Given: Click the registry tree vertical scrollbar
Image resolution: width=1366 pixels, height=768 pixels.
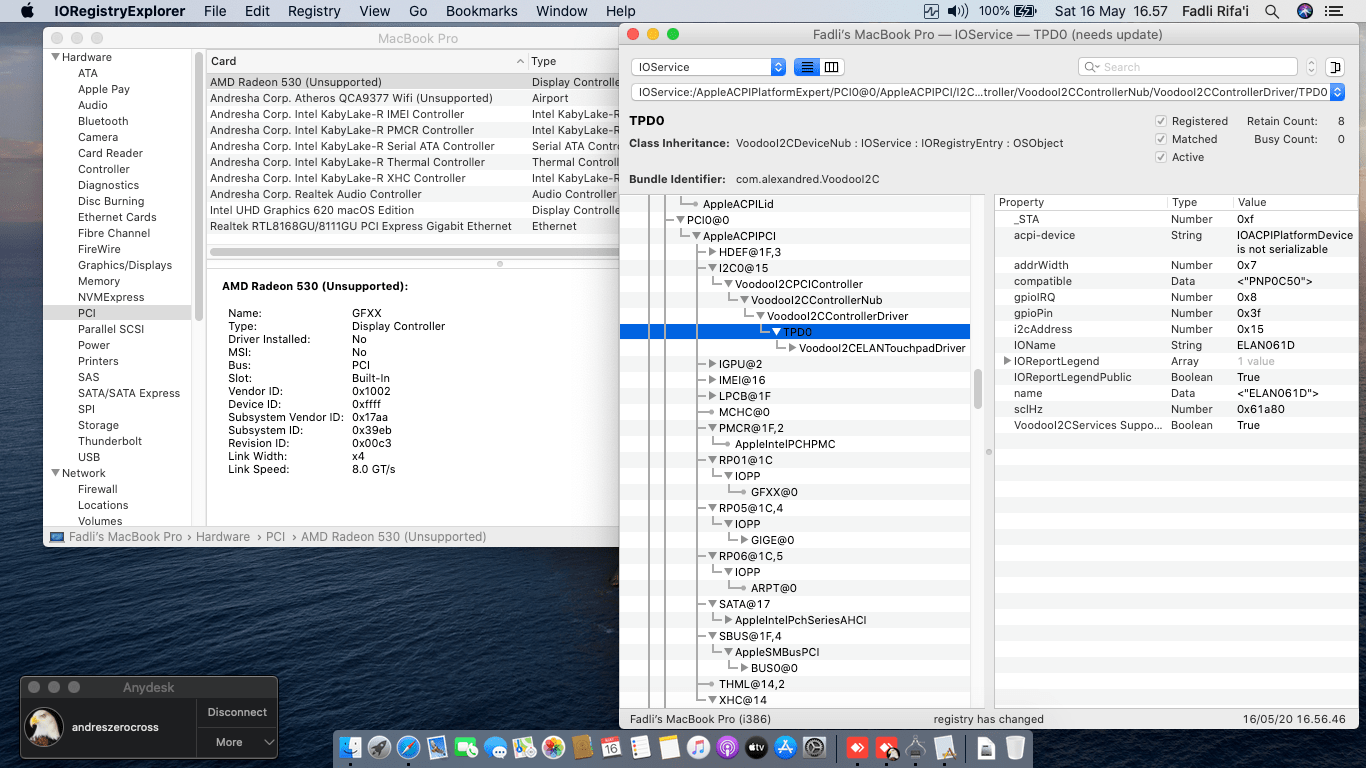Looking at the screenshot, I should 979,388.
